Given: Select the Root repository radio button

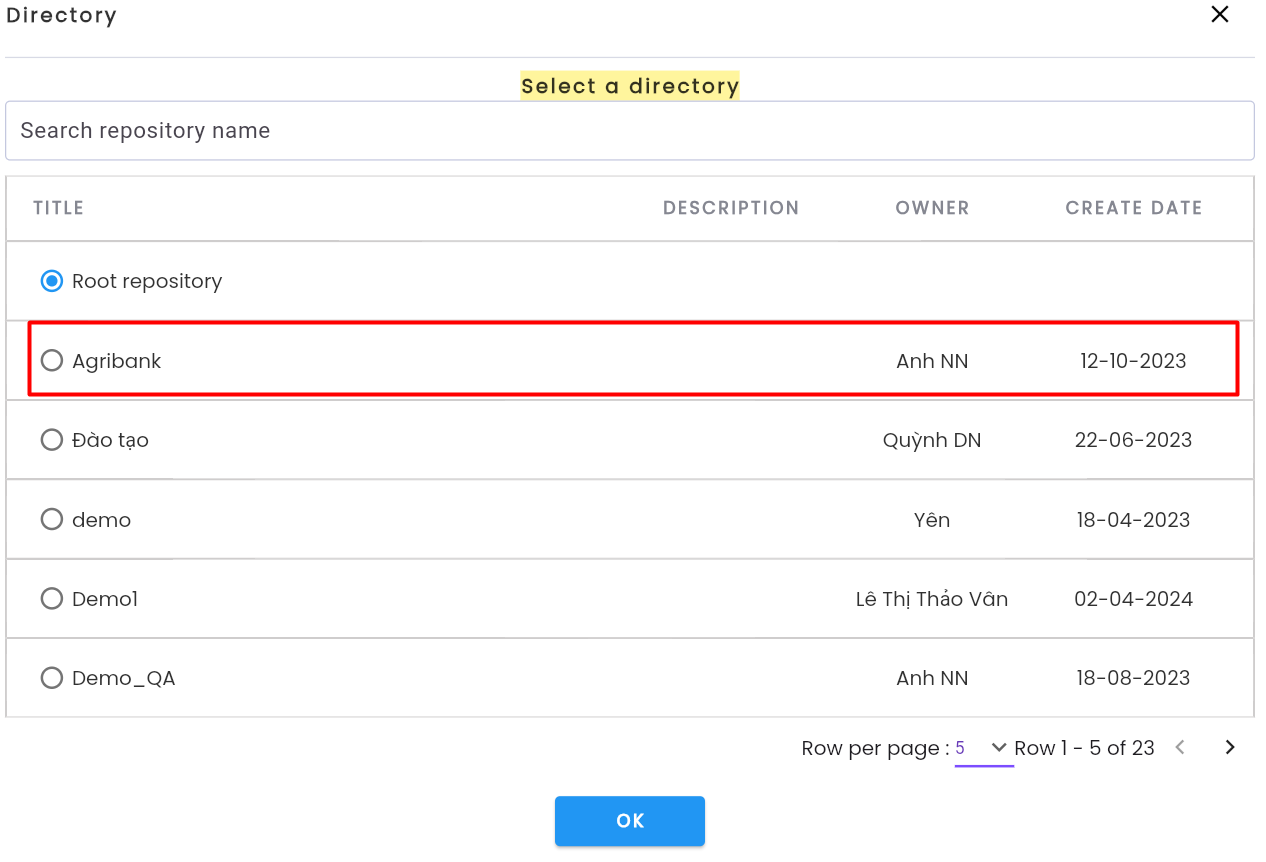Looking at the screenshot, I should [52, 281].
